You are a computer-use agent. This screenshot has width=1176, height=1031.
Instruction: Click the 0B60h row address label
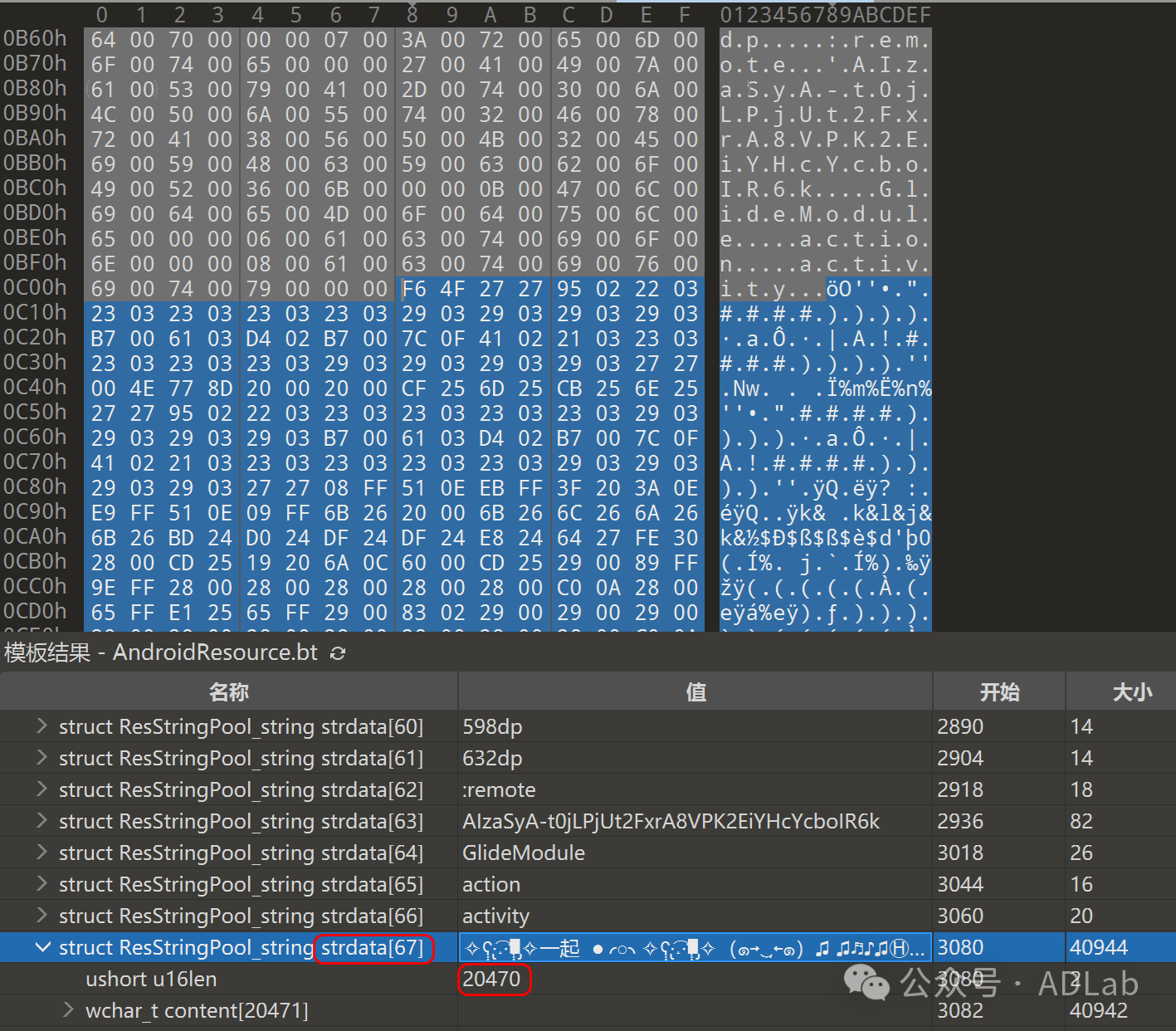(35, 39)
